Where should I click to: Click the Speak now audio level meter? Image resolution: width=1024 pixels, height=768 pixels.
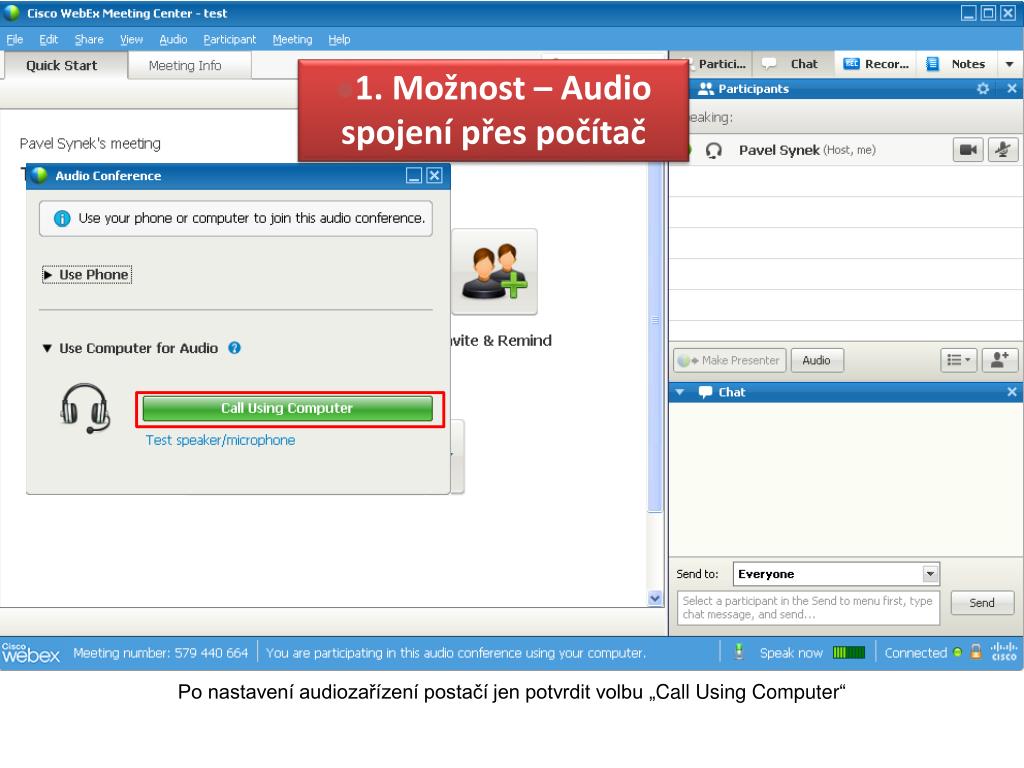(x=849, y=652)
